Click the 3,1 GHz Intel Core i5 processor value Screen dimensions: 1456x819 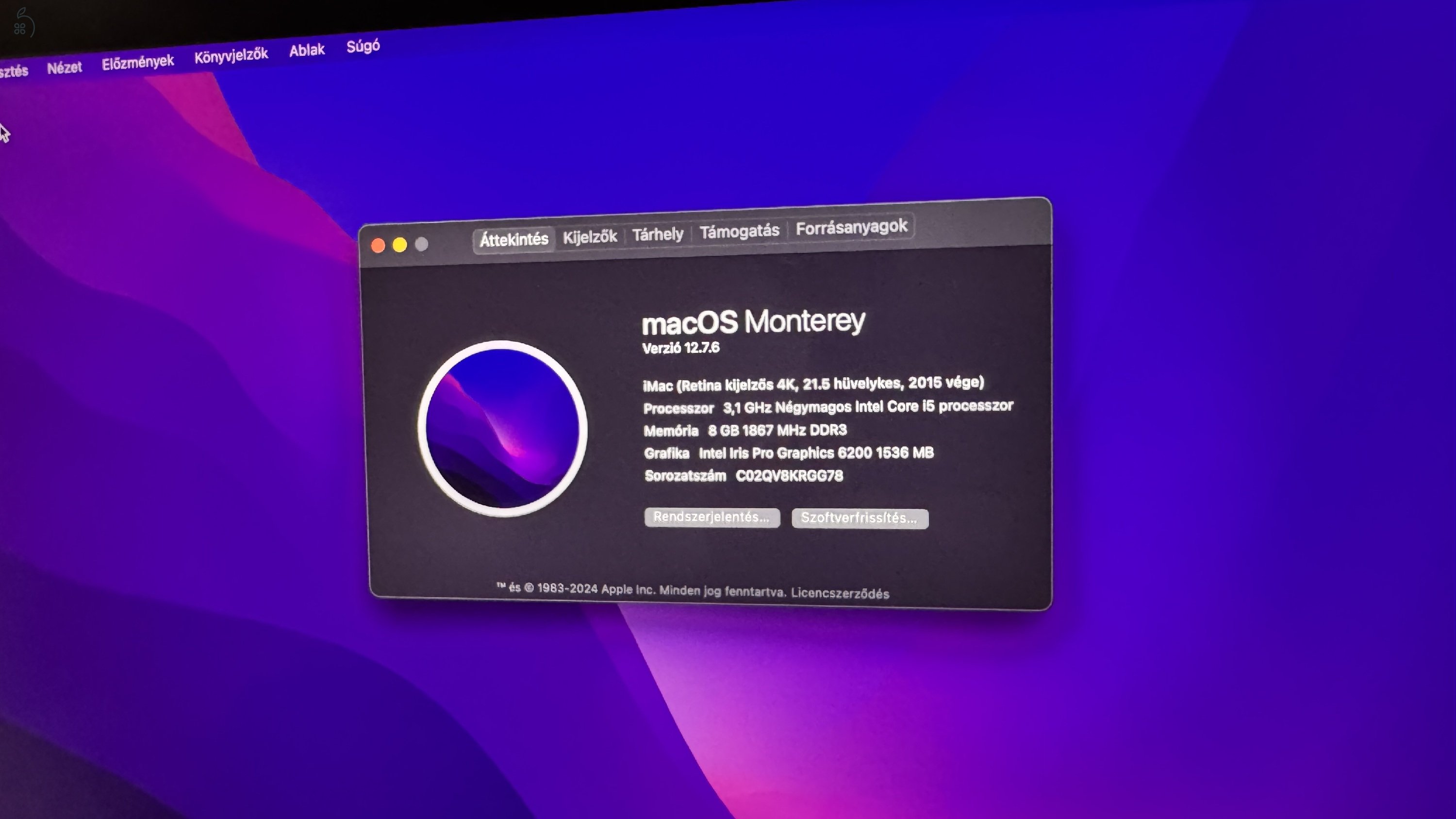tap(868, 406)
